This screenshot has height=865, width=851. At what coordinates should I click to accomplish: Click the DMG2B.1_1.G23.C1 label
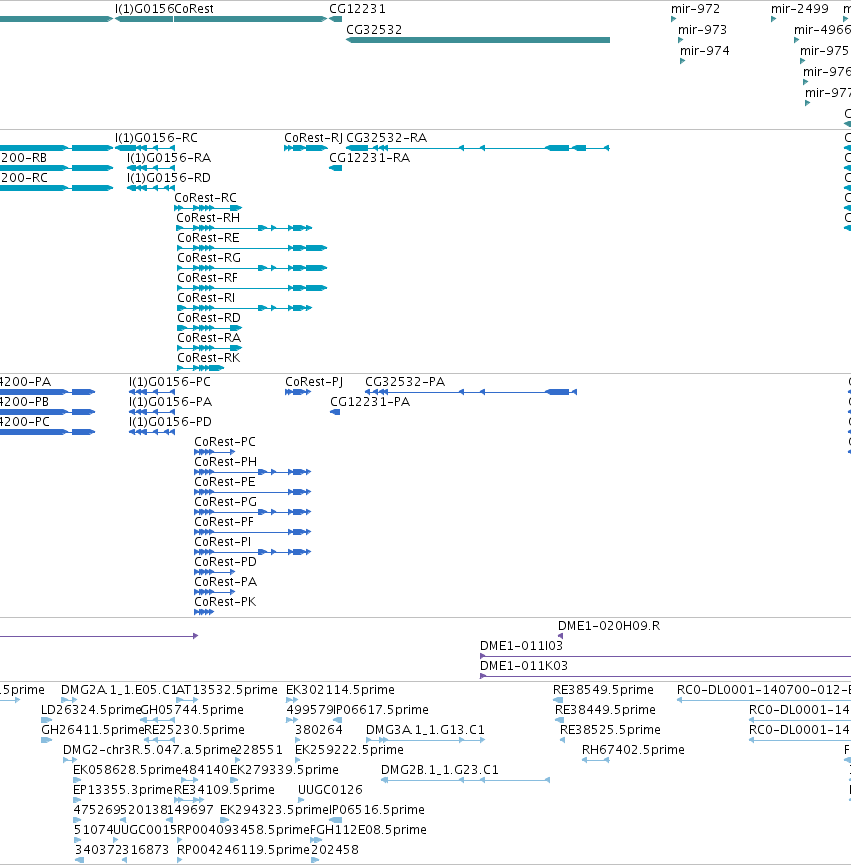coord(440,770)
